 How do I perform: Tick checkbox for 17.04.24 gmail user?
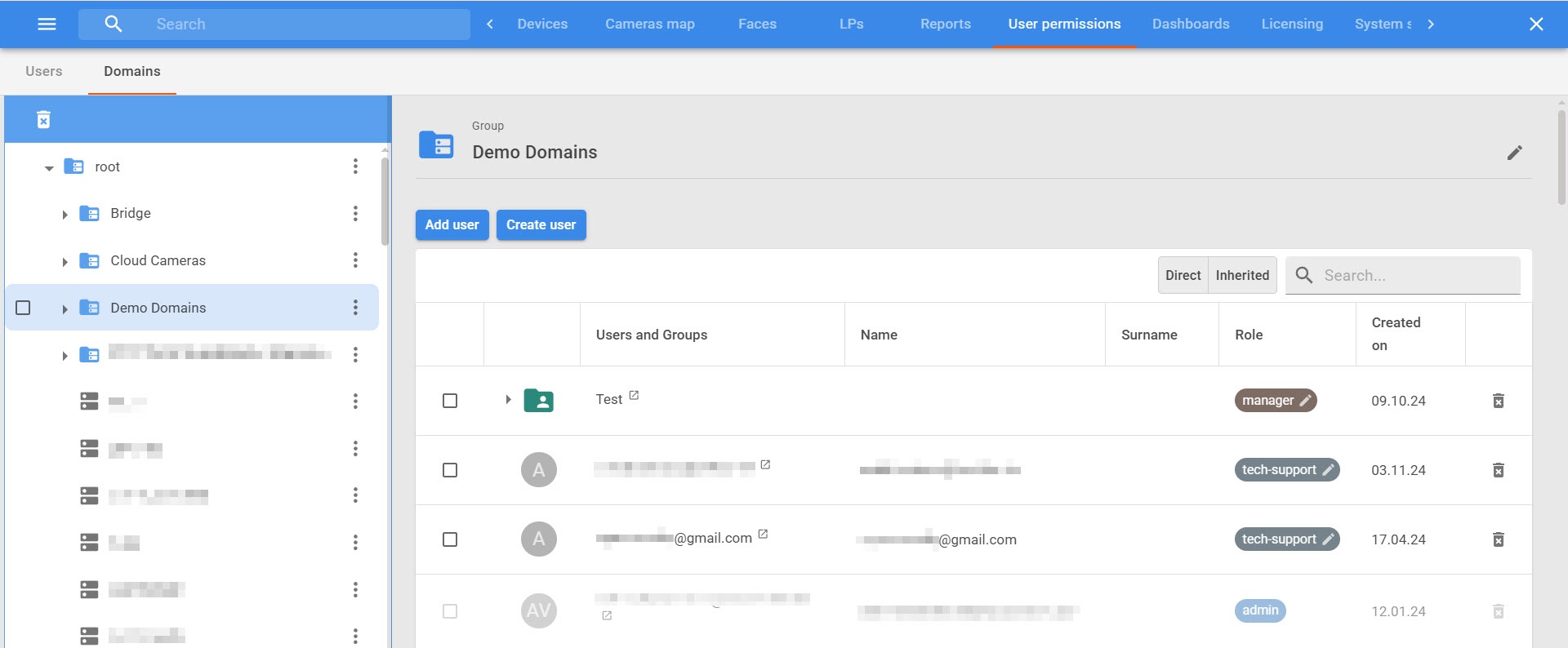450,539
